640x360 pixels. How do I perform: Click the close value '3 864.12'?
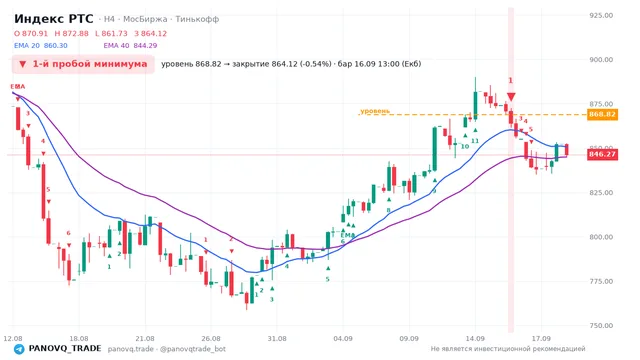pos(150,33)
